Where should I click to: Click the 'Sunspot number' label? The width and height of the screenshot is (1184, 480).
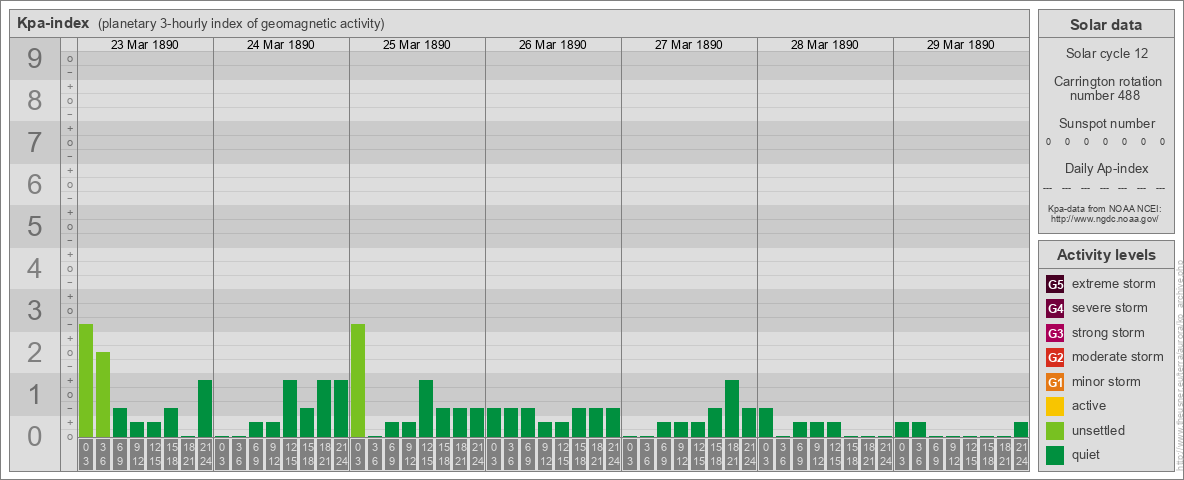1106,123
